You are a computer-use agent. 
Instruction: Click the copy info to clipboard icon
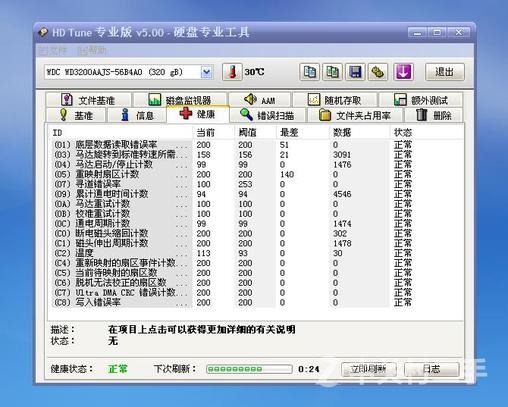click(310, 72)
